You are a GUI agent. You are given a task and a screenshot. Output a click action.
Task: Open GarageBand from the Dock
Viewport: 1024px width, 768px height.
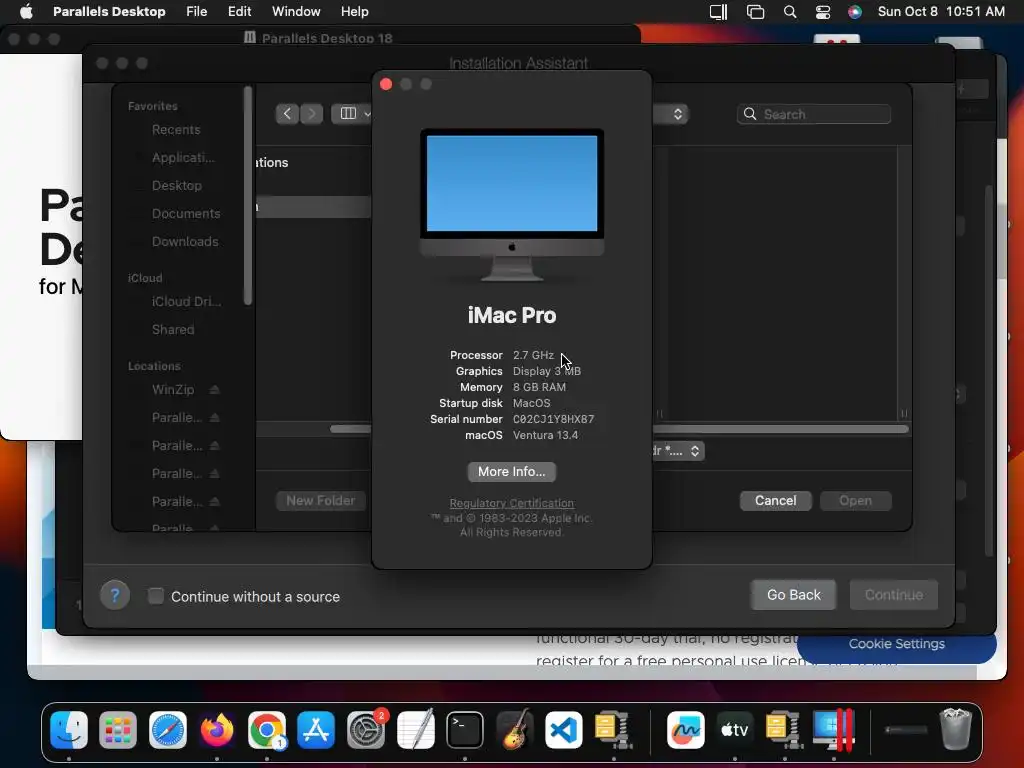click(514, 729)
